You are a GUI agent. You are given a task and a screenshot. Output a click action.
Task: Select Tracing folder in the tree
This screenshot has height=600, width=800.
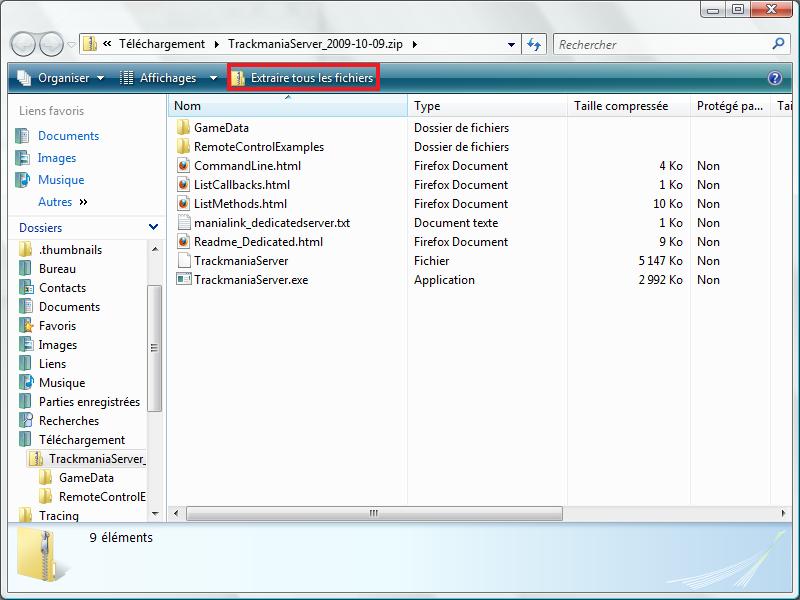pos(59,515)
